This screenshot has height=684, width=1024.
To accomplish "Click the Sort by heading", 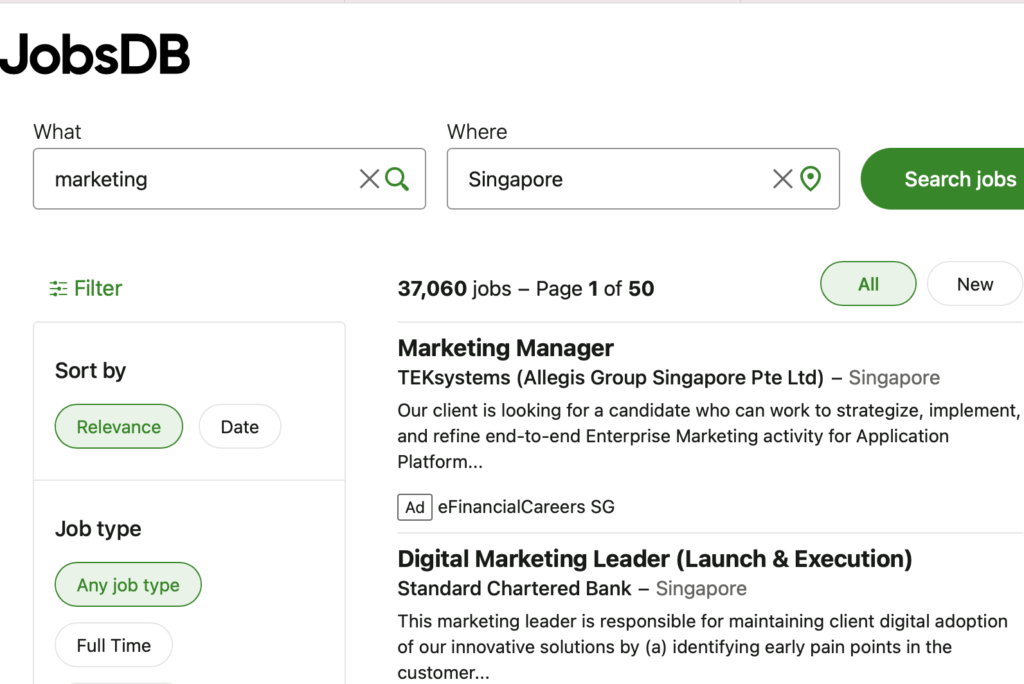I will pos(91,370).
